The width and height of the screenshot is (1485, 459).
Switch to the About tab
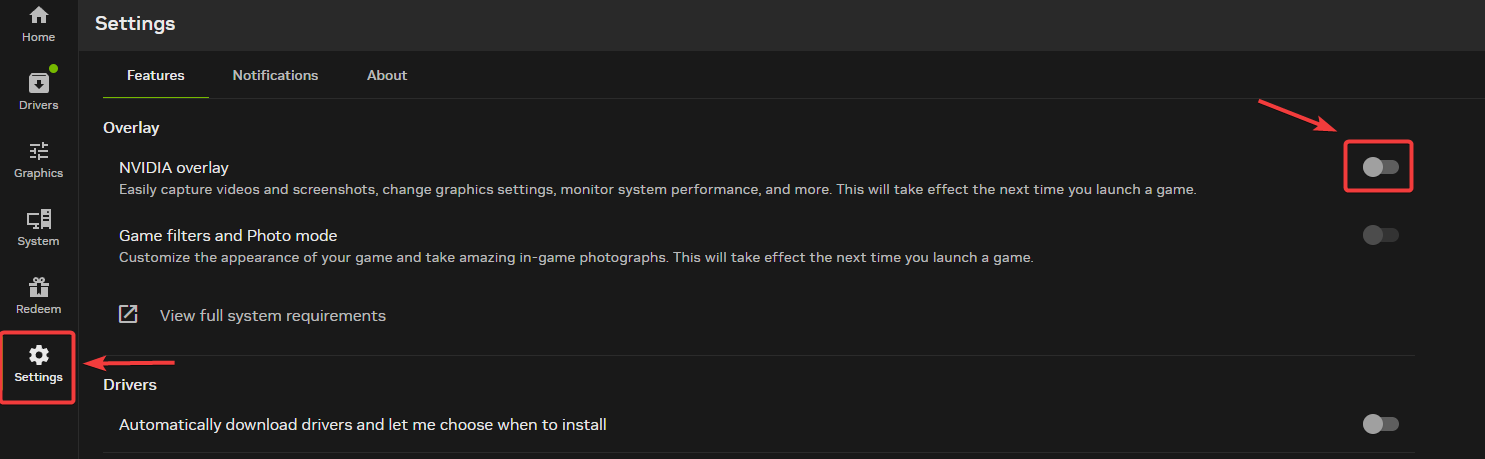387,75
